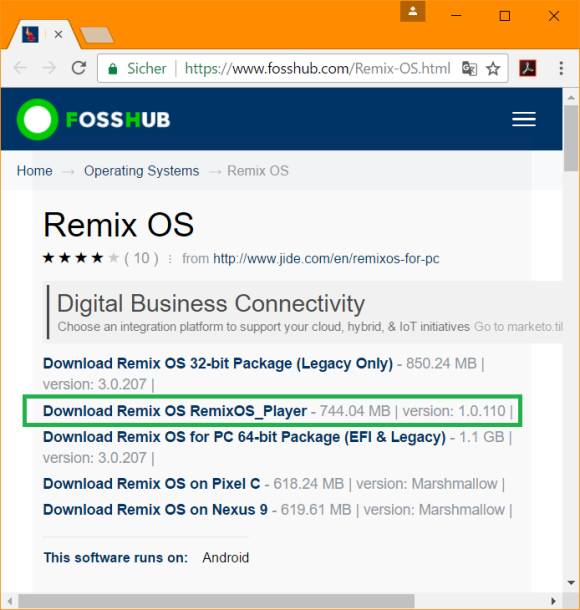Screen dimensions: 580x610
Task: Click horizontal scrollbar left arrow
Action: click(11, 601)
